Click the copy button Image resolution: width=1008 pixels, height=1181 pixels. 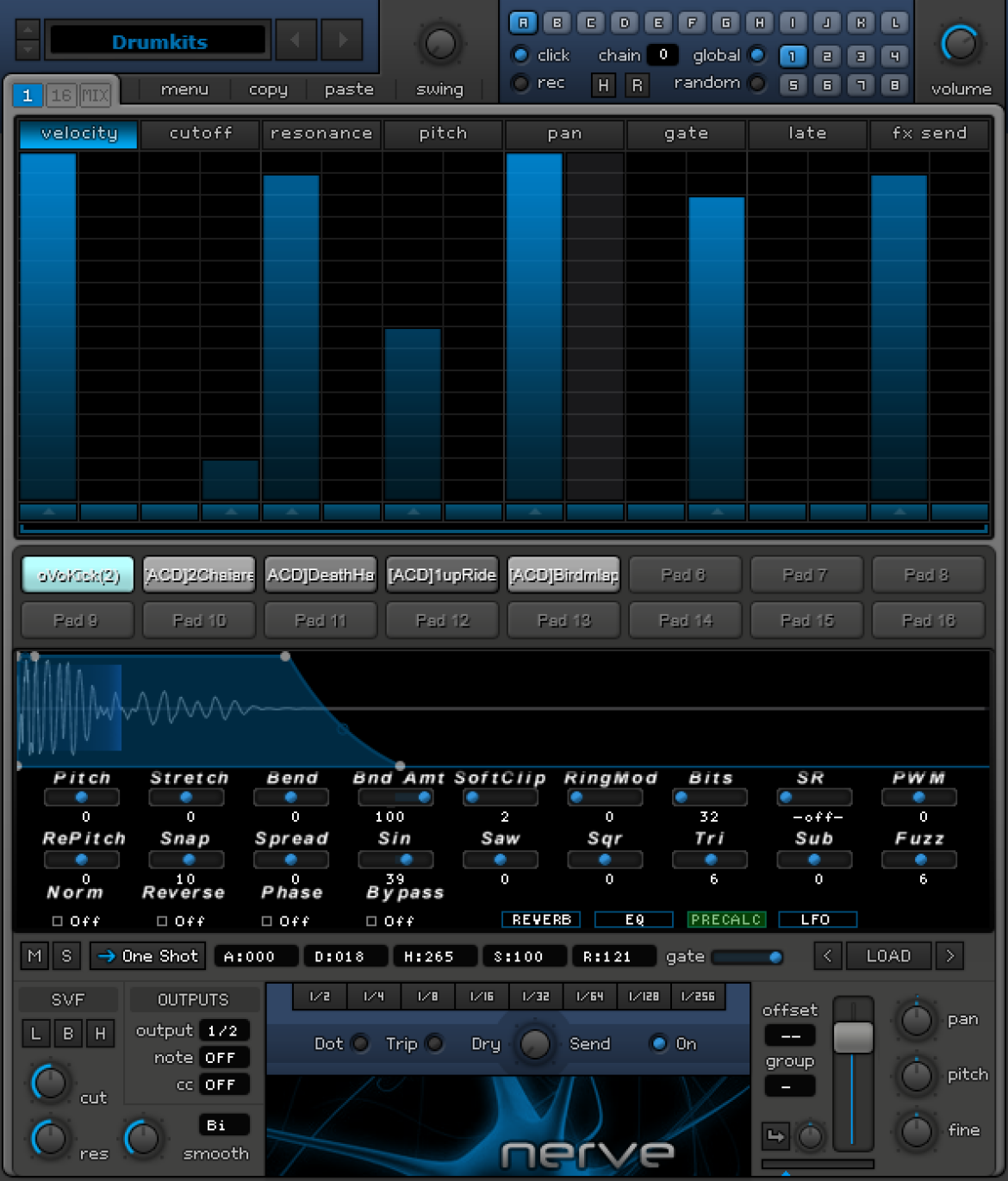[268, 89]
